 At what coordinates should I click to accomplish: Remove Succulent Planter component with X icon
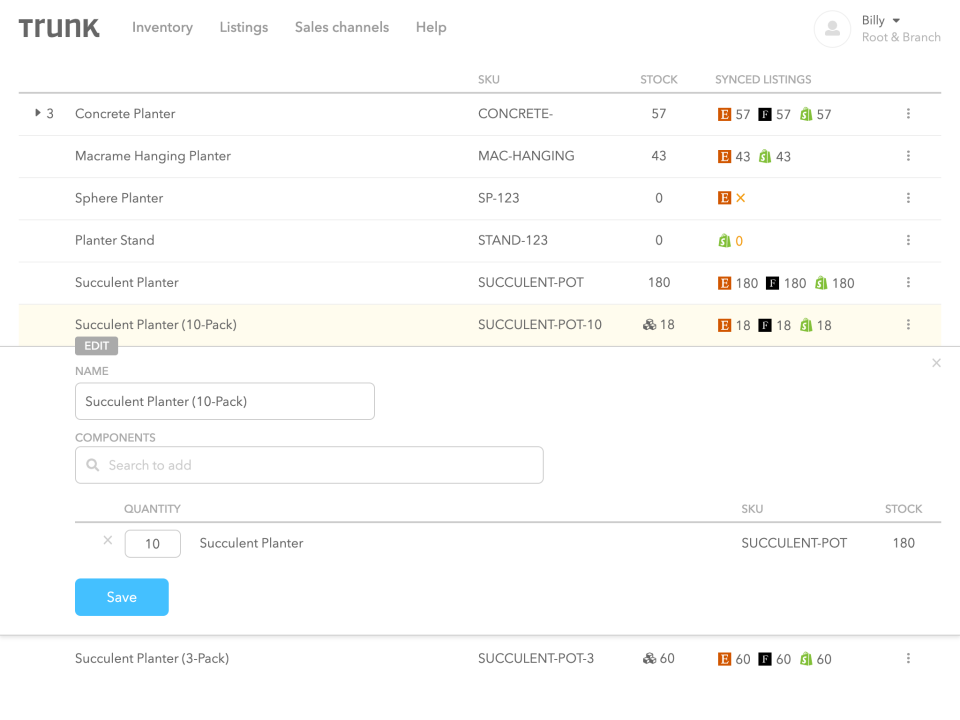108,541
